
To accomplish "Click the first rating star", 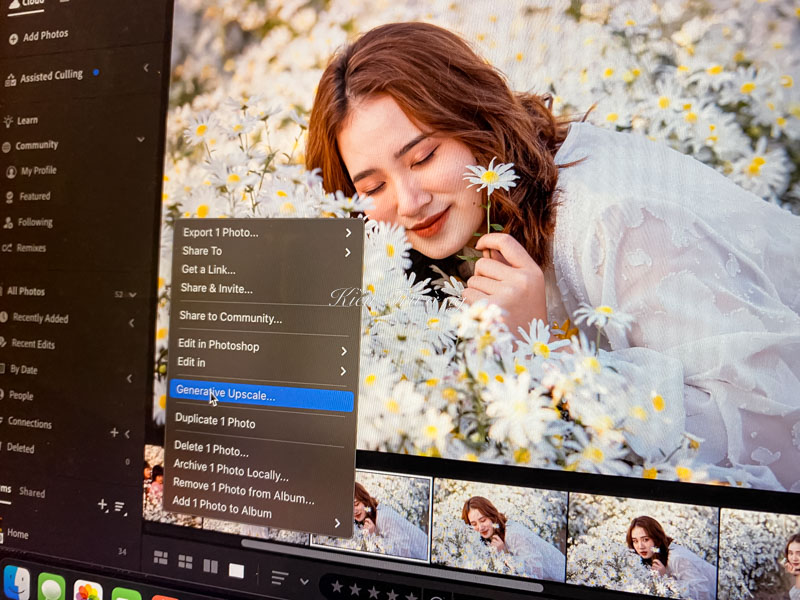I will coord(337,587).
